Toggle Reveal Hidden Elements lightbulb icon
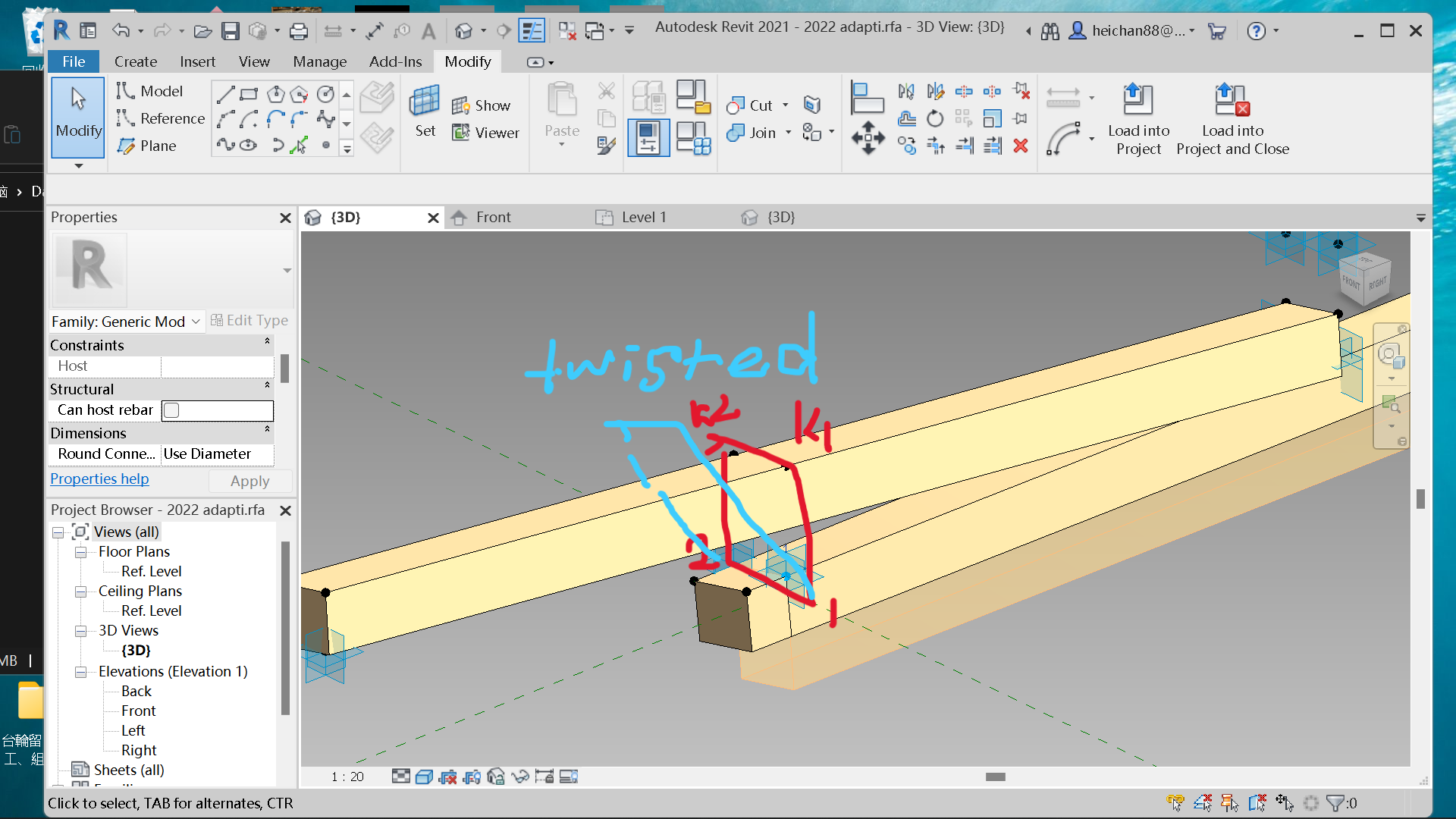1456x819 pixels. (570, 776)
